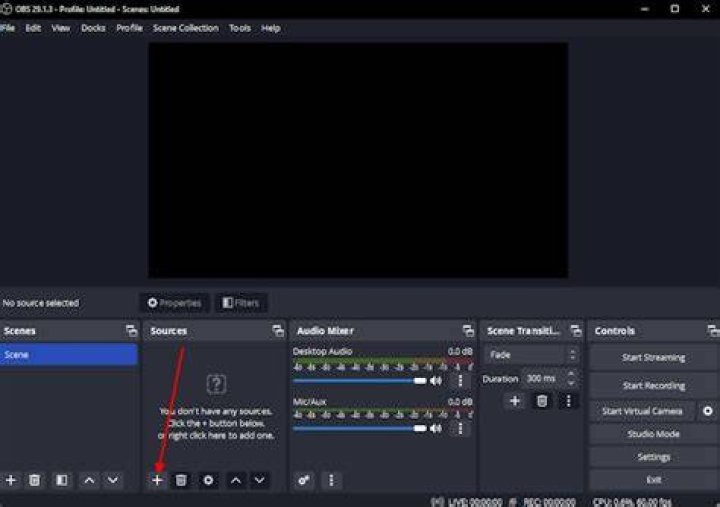Open the Tools menu
Viewport: 720px width, 507px height.
pyautogui.click(x=240, y=28)
